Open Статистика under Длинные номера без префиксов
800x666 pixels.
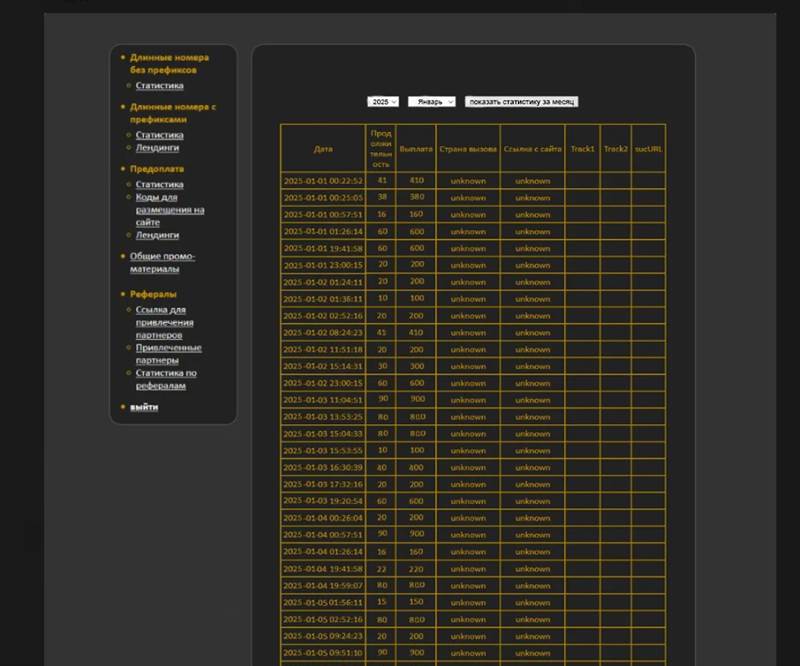[160, 86]
